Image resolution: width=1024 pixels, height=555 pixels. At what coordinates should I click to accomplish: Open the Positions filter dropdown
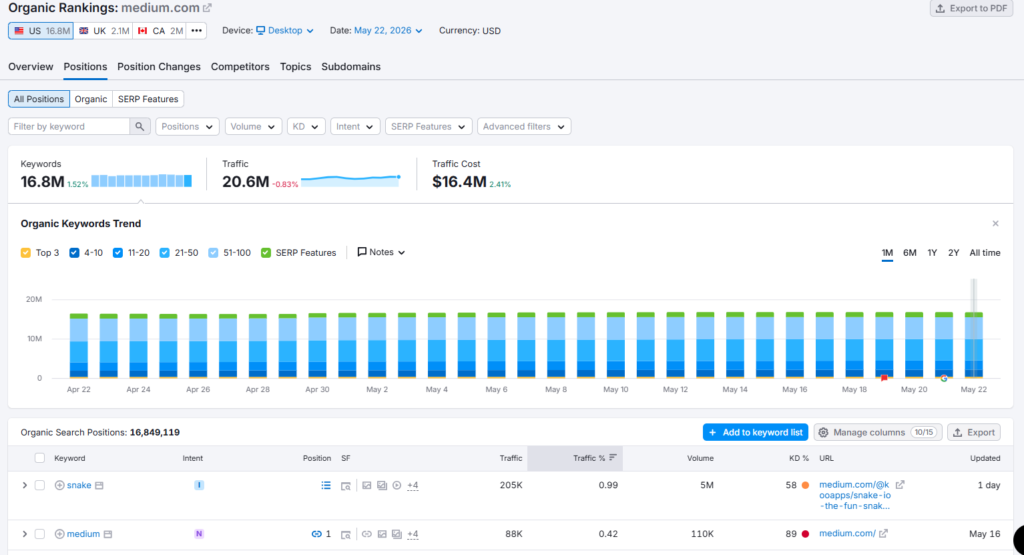[187, 127]
